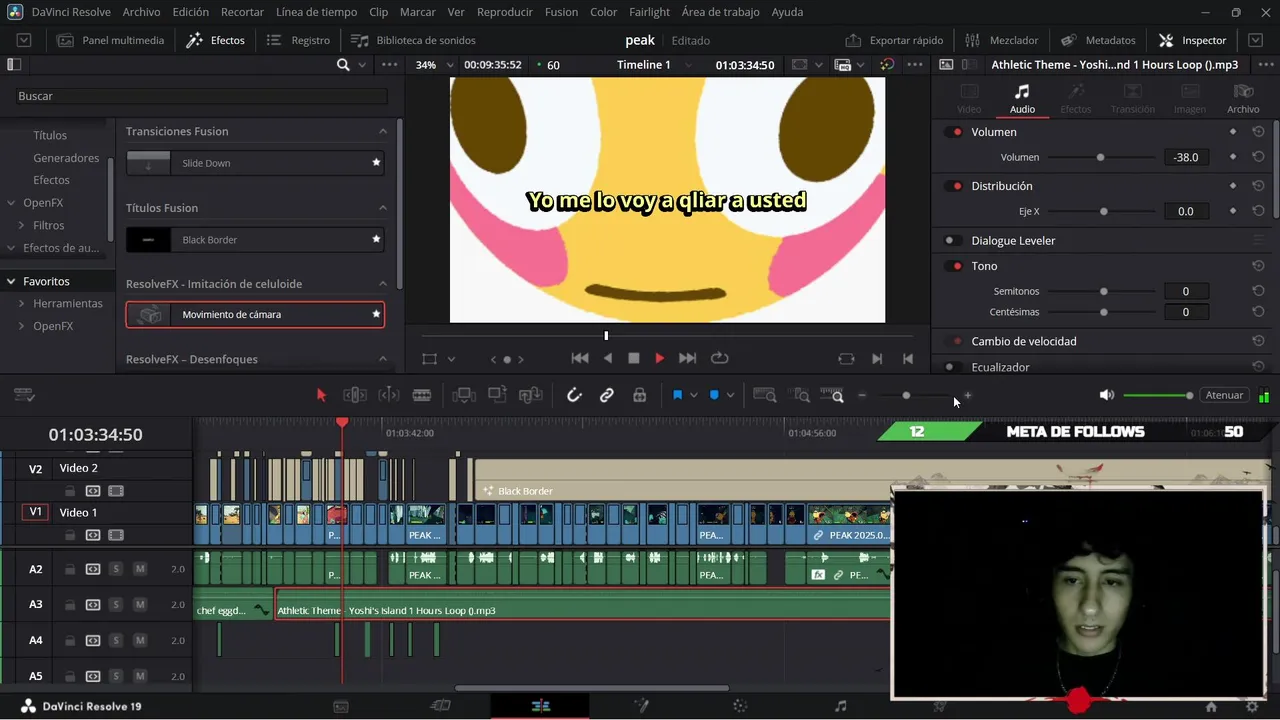Viewport: 1280px width, 720px height.
Task: Collapse ResolveFX - Imitación de celuloide category
Action: [x=383, y=284]
